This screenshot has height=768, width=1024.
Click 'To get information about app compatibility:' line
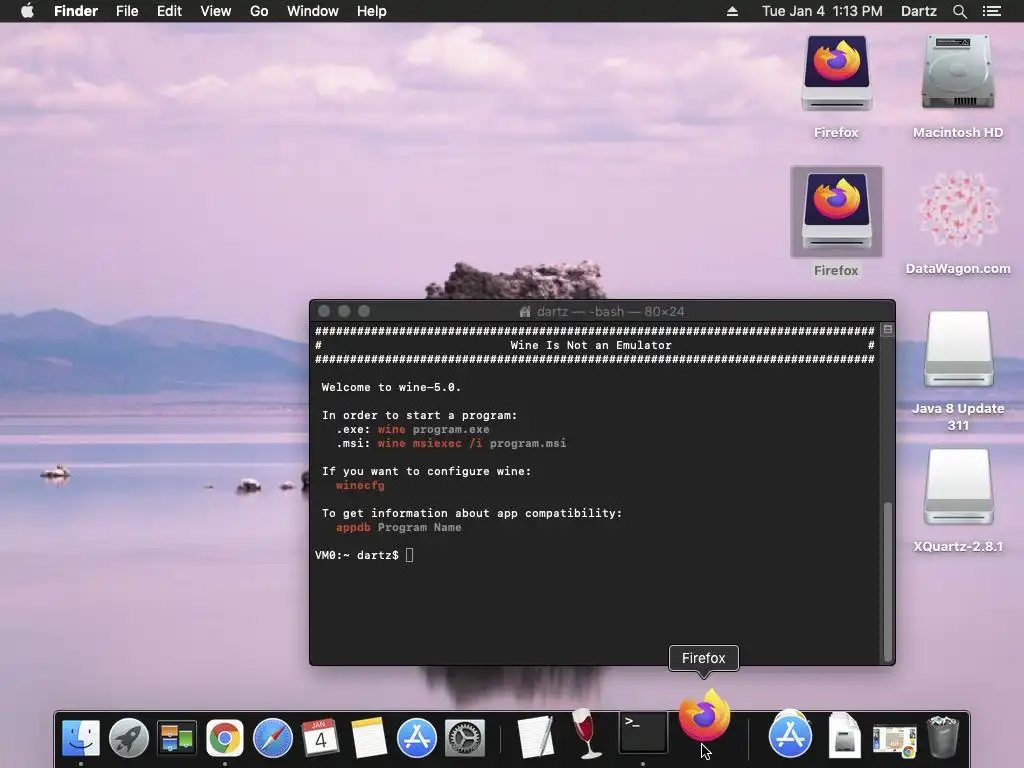(472, 513)
